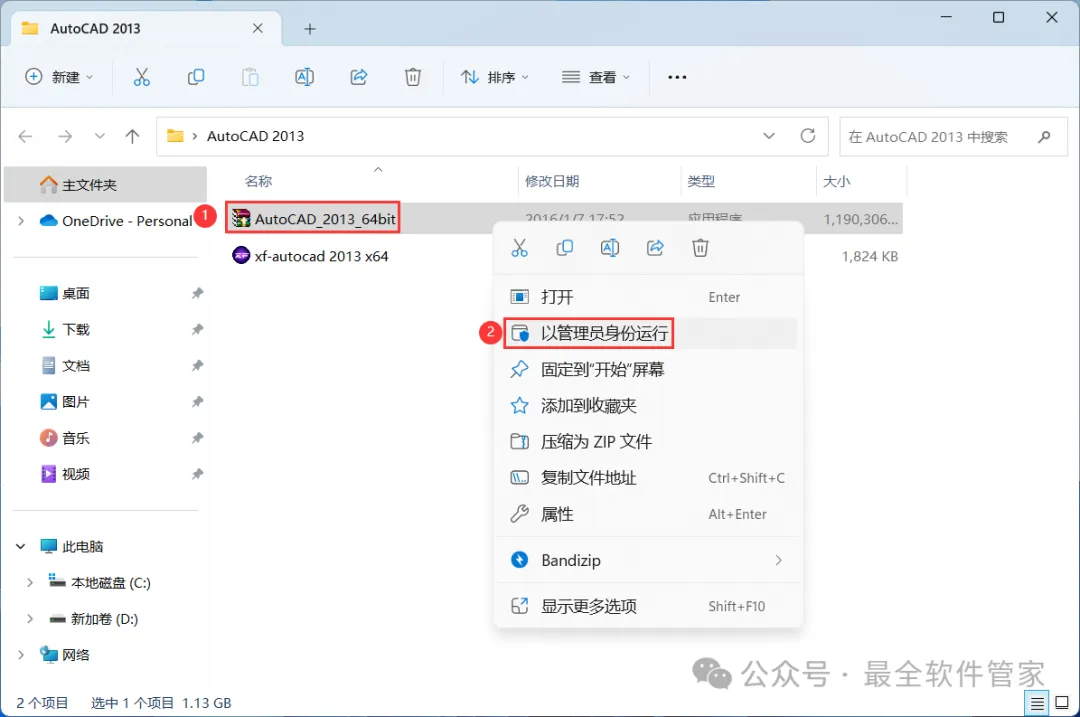Switch to large icons view in status bar

[x=1062, y=703]
